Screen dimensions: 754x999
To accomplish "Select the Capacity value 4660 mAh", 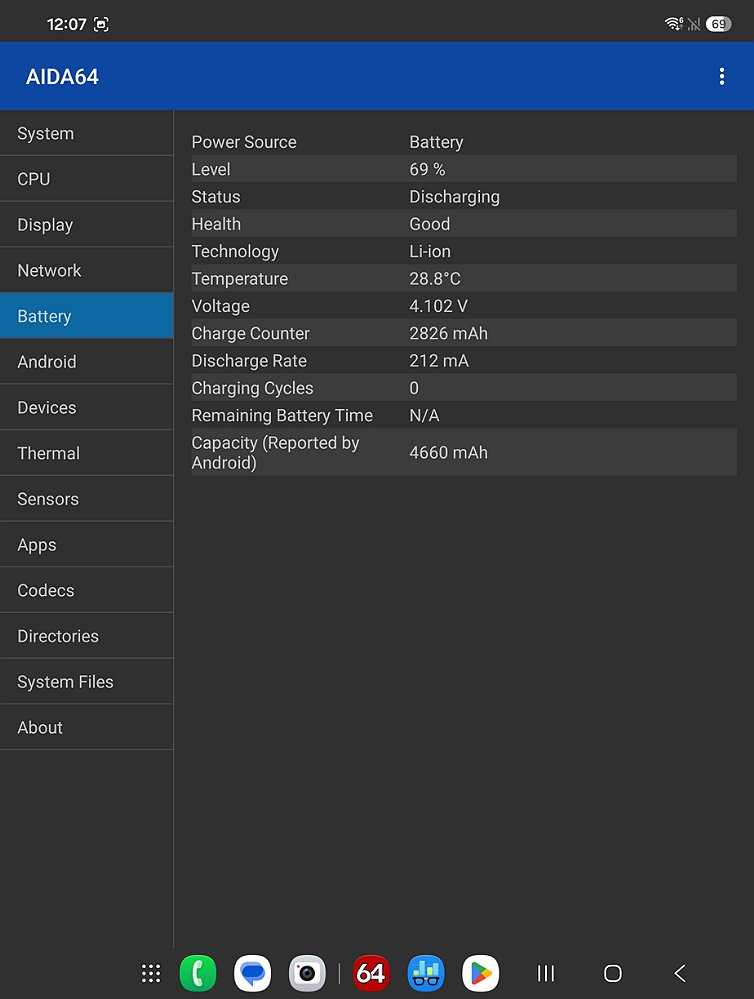I will pyautogui.click(x=448, y=452).
